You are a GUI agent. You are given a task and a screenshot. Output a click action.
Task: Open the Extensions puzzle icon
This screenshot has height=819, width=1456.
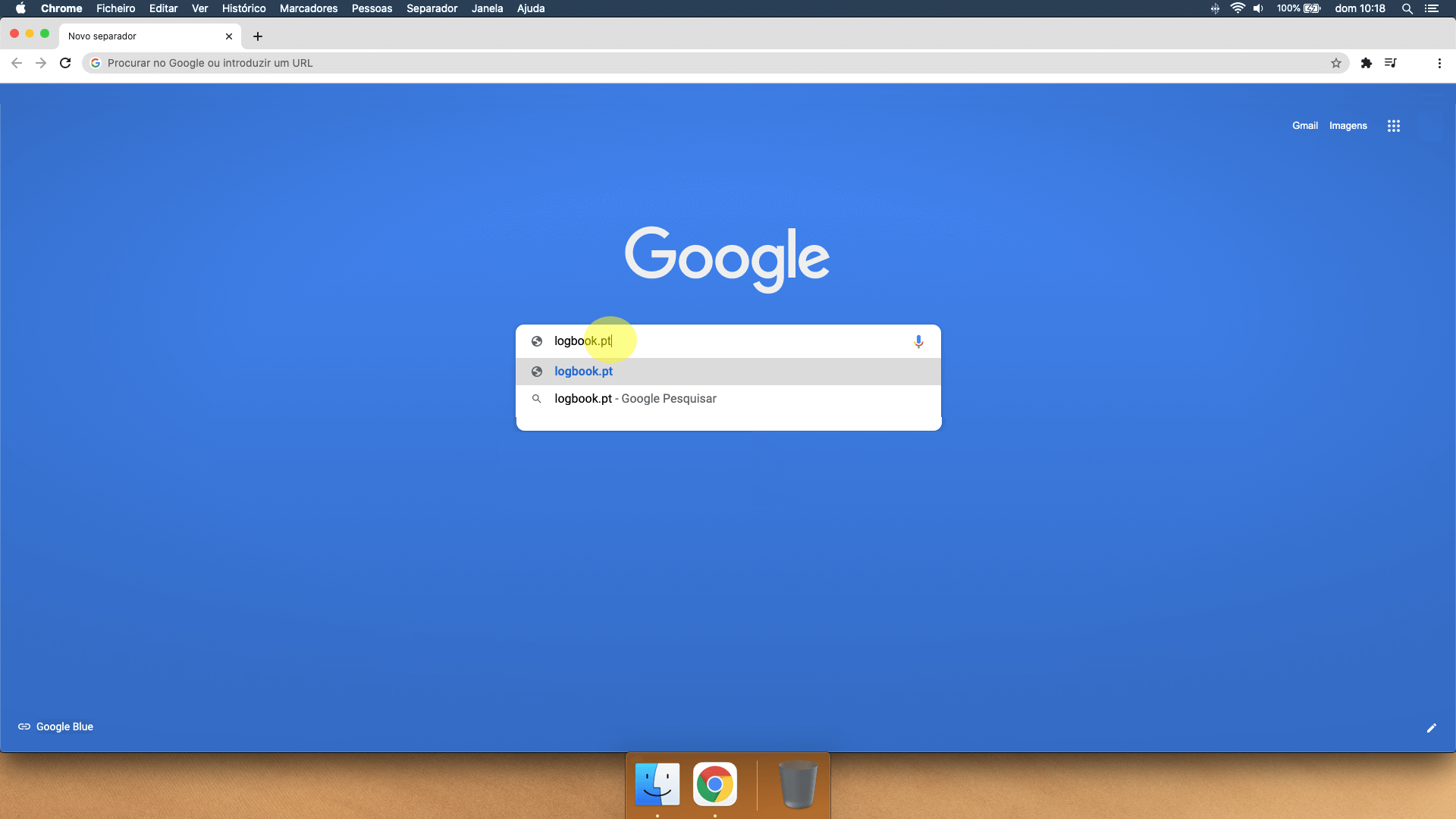(x=1367, y=63)
